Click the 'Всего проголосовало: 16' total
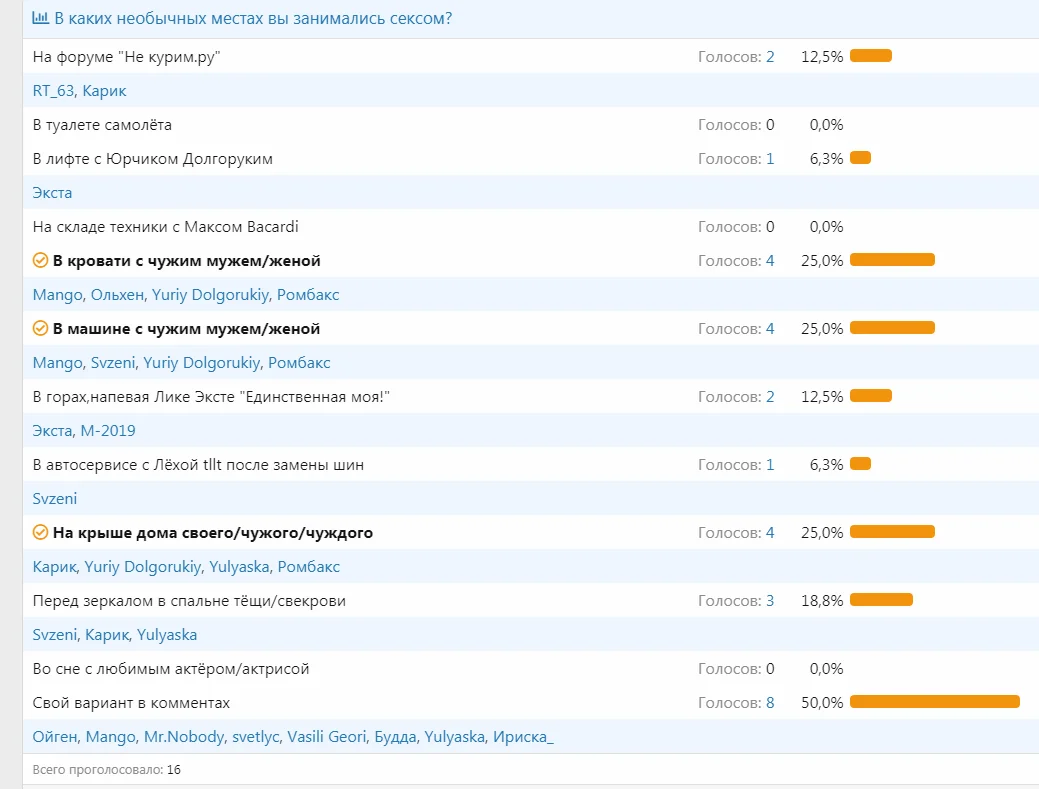 (x=107, y=770)
